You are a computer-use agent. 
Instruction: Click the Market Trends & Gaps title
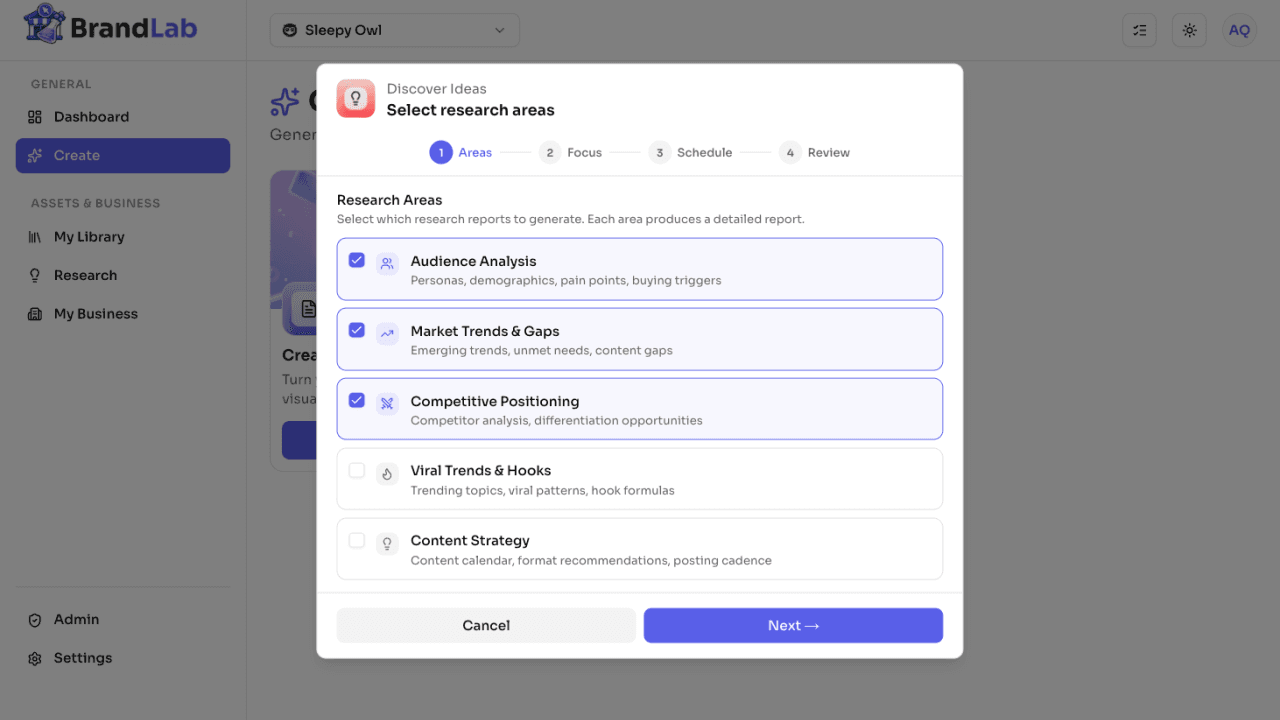click(x=485, y=331)
